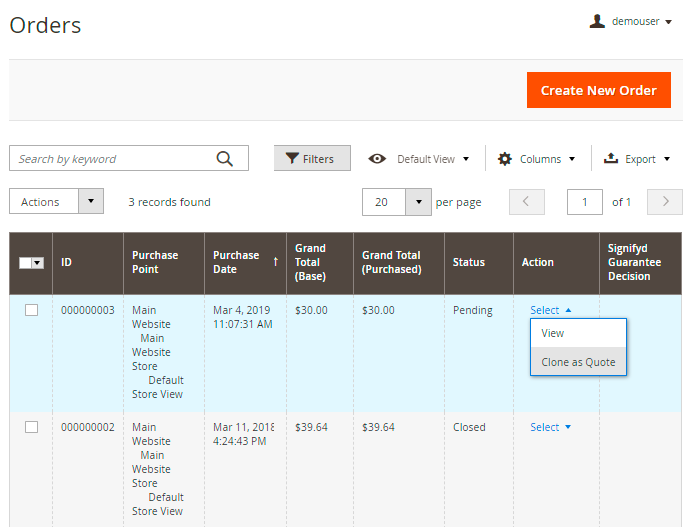The height and width of the screenshot is (527, 684).
Task: Click the demouser account icon
Action: click(597, 21)
